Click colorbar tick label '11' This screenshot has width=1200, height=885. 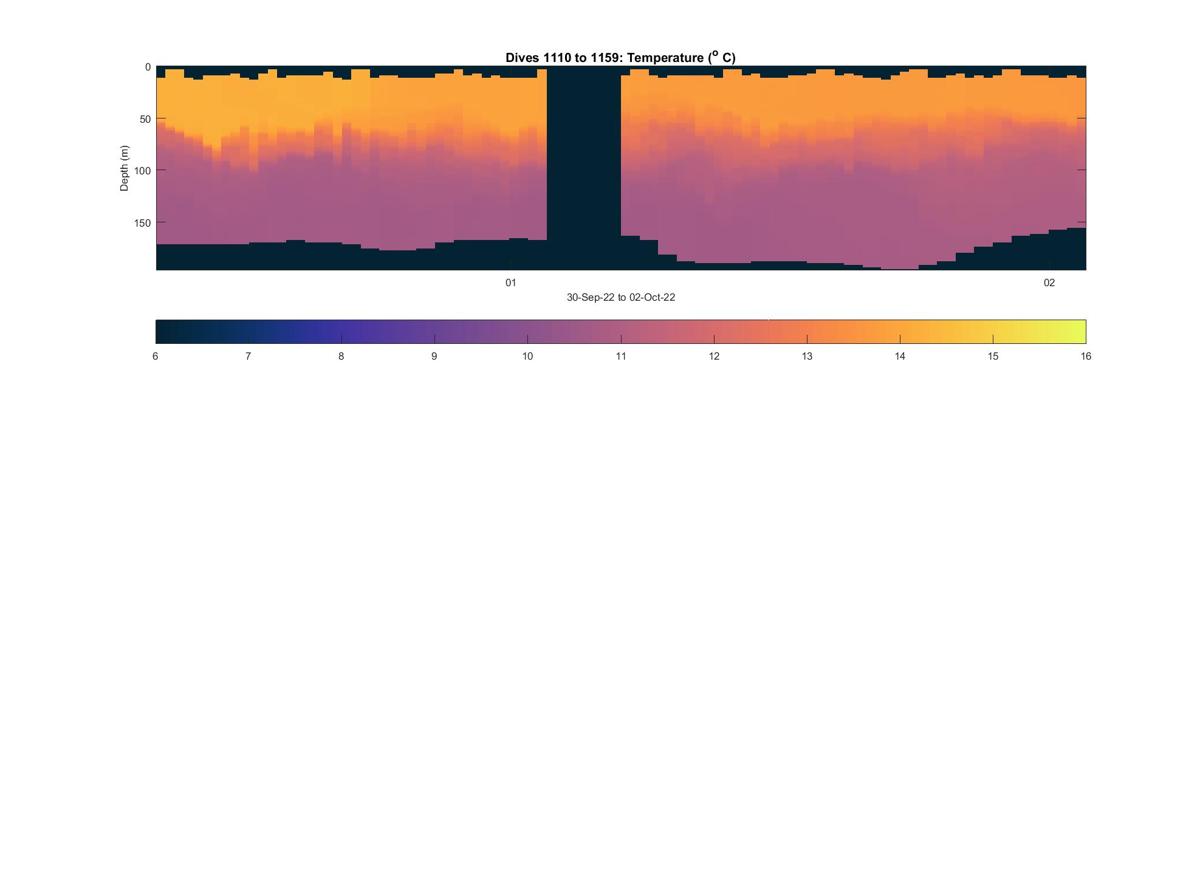(x=621, y=356)
